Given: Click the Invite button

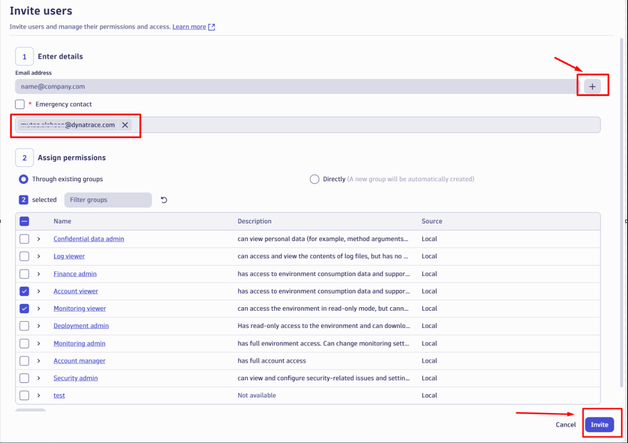Looking at the screenshot, I should pos(599,424).
